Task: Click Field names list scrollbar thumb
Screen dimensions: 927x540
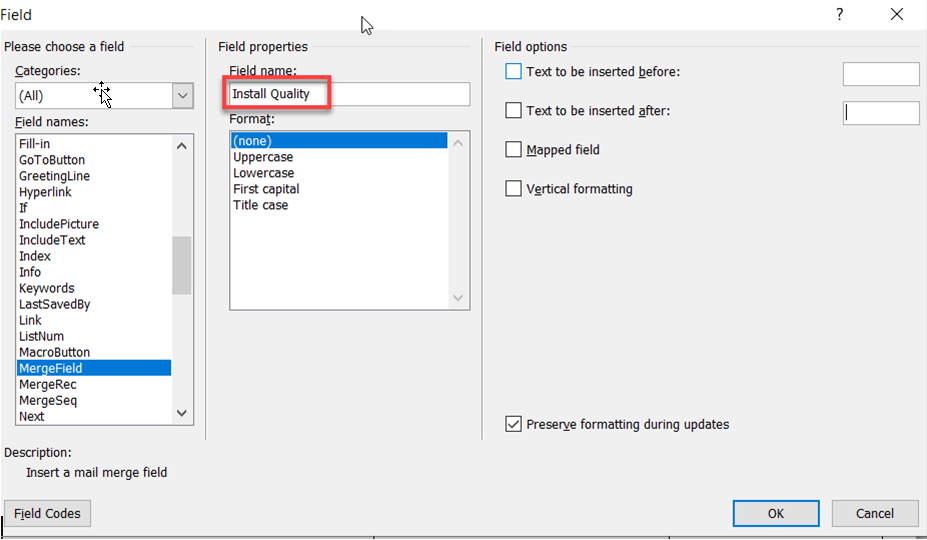Action: tap(181, 265)
